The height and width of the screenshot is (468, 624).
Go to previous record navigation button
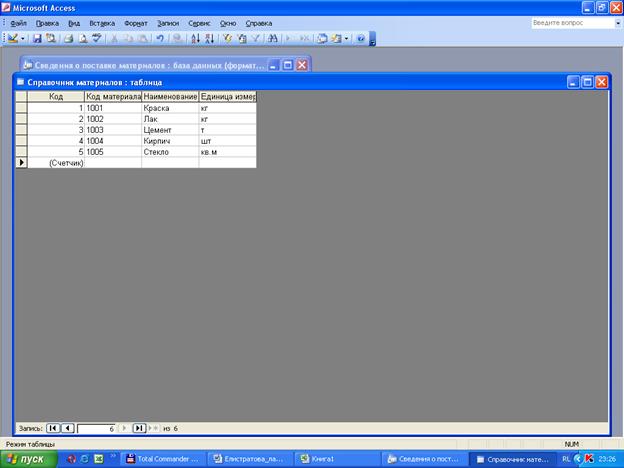68,428
